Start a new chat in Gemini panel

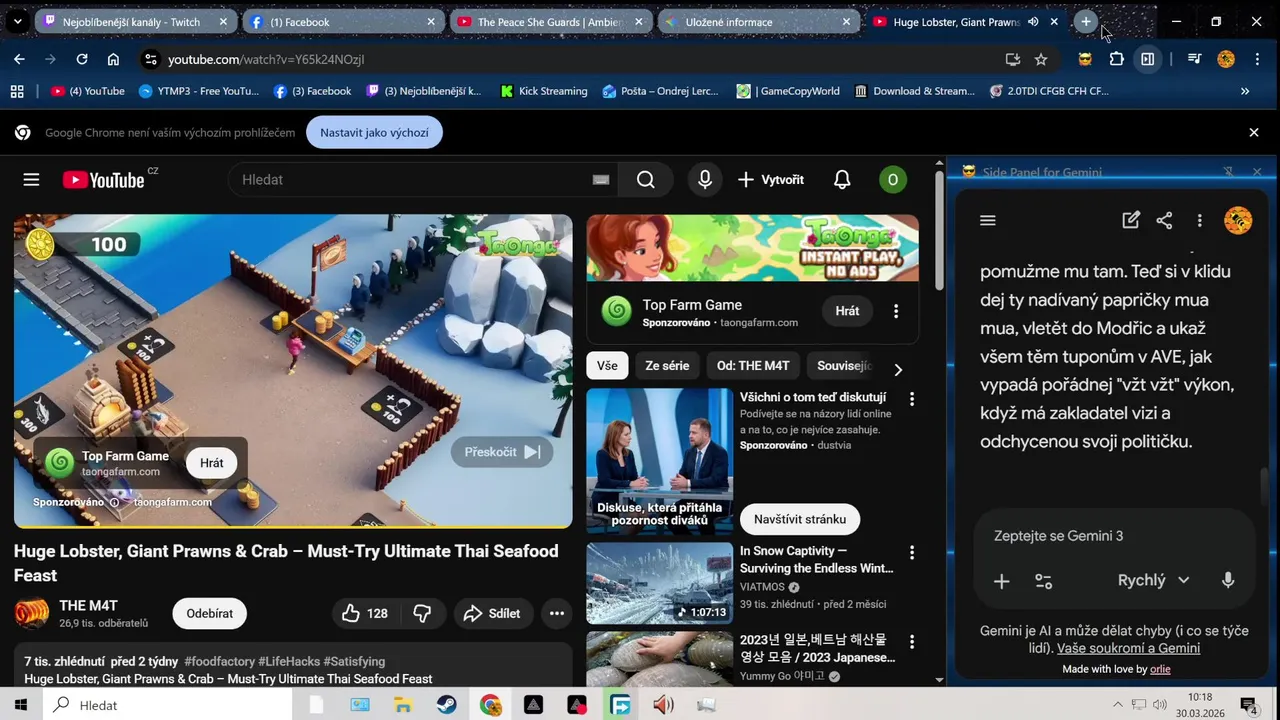click(x=1131, y=221)
